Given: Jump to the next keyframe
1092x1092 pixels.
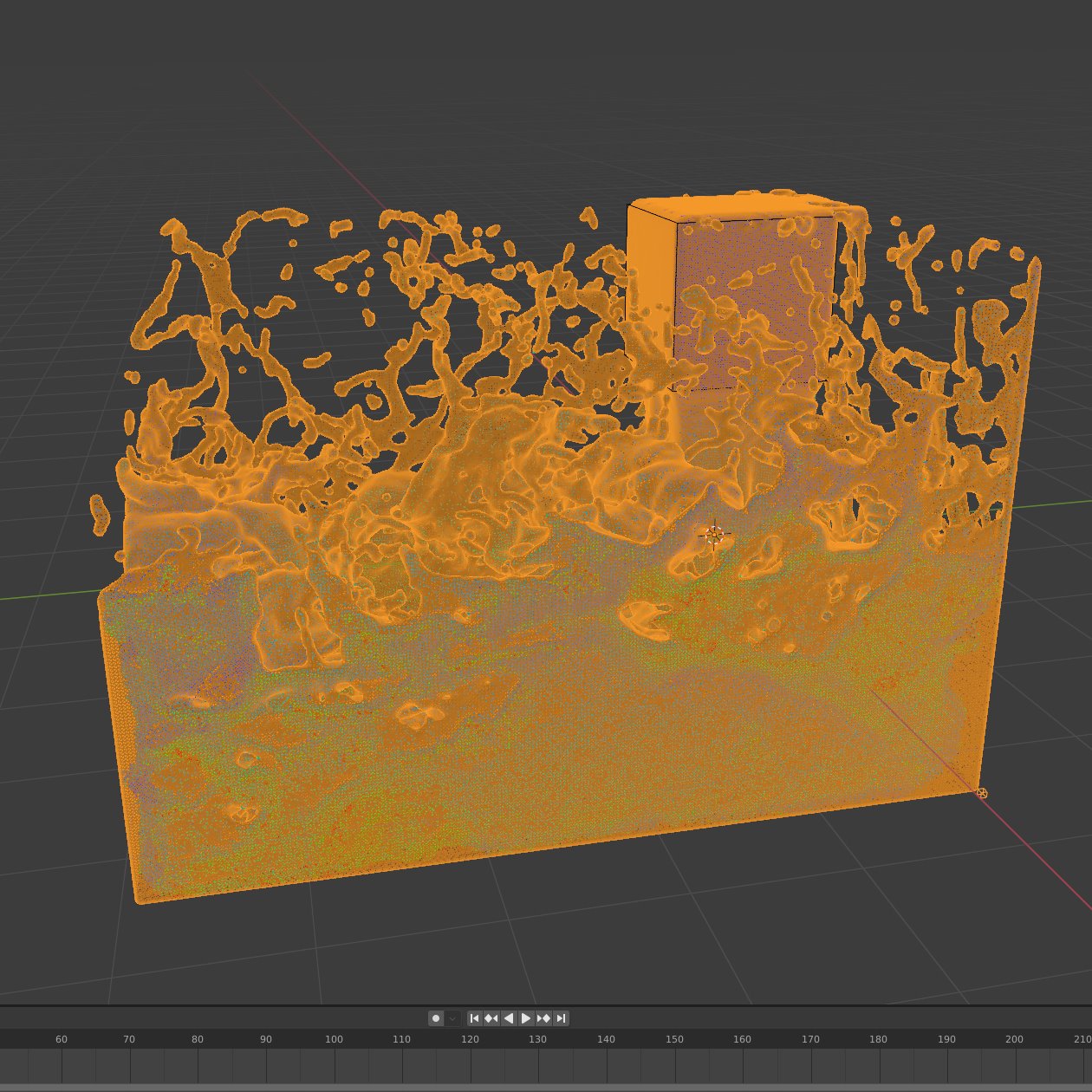Looking at the screenshot, I should 543,1018.
